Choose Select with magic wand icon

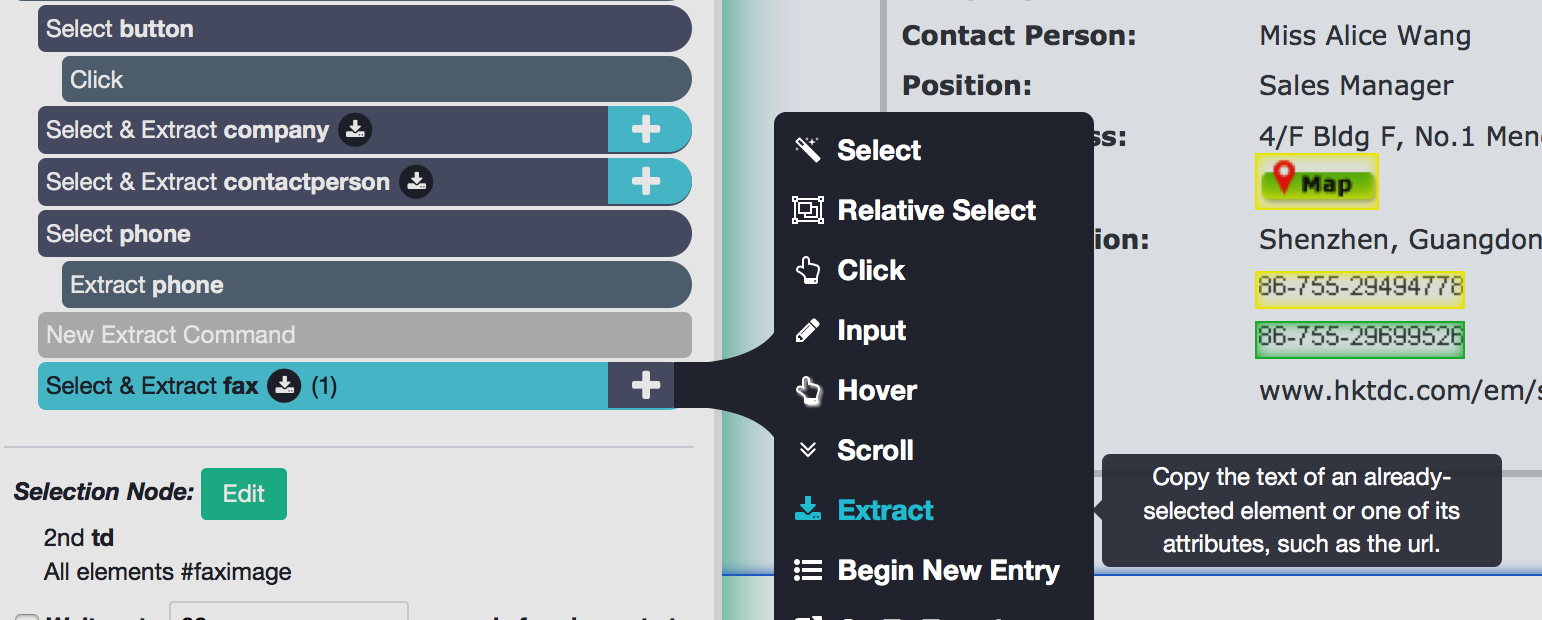pos(807,150)
